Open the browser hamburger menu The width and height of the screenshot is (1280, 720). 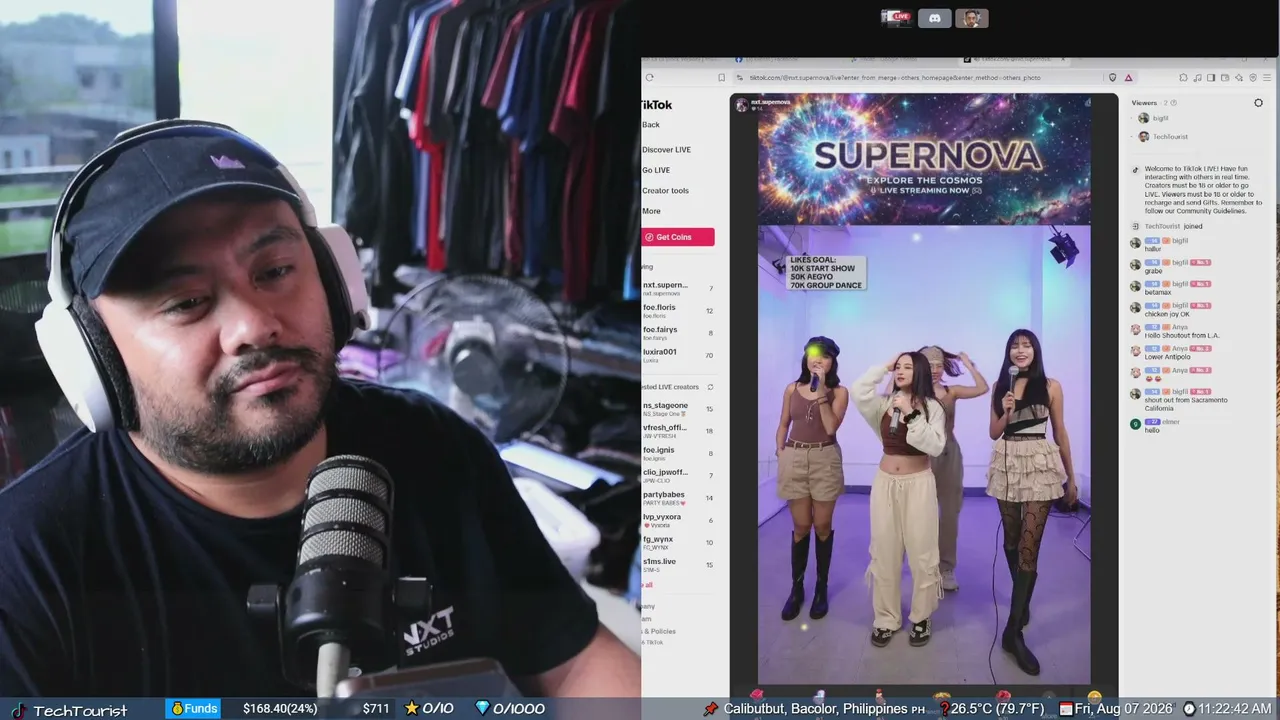coord(1266,77)
